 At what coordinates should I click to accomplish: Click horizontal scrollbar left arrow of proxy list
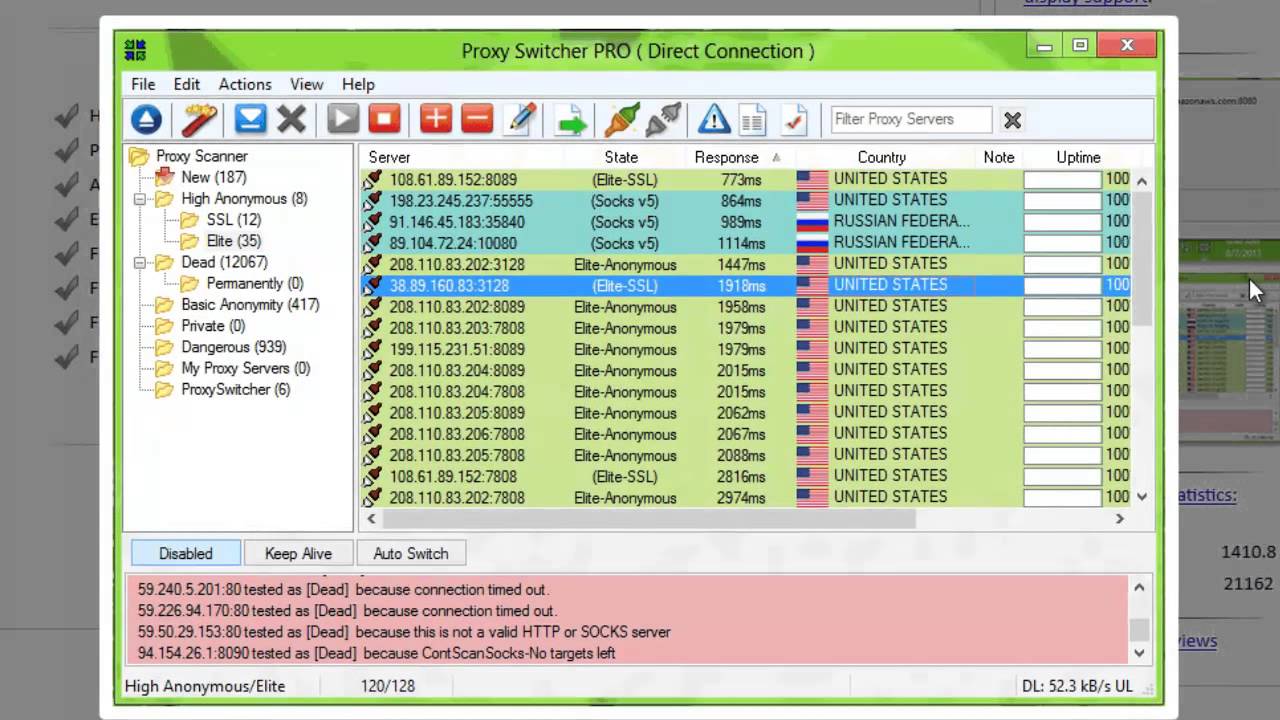(x=371, y=518)
